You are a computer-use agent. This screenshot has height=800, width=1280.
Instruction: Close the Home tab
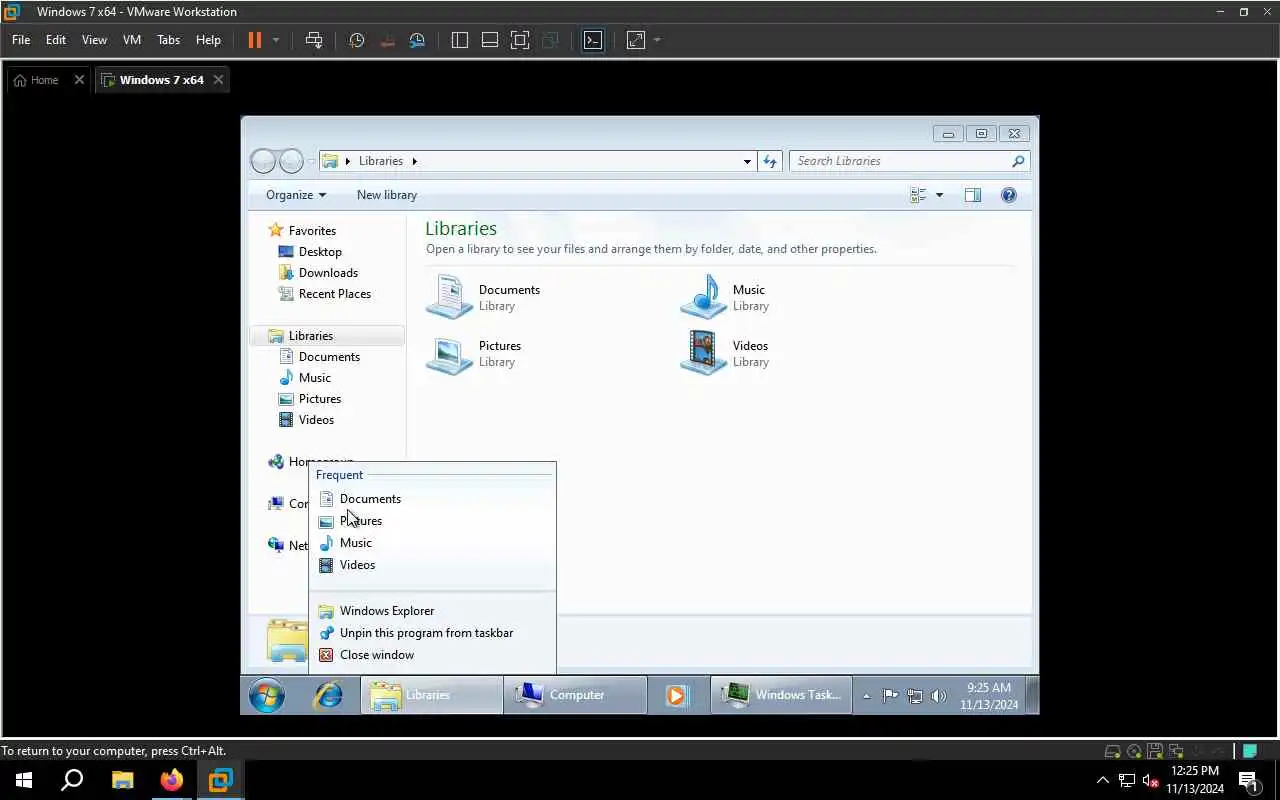pos(79,80)
